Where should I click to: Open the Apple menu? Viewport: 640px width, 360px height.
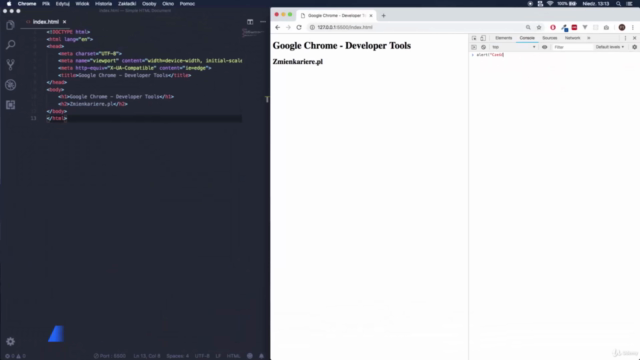click(x=9, y=4)
